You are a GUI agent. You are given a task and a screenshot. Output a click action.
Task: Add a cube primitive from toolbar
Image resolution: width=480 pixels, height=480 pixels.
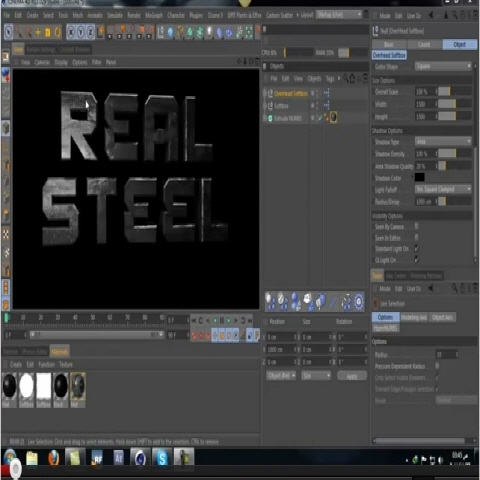click(x=171, y=32)
